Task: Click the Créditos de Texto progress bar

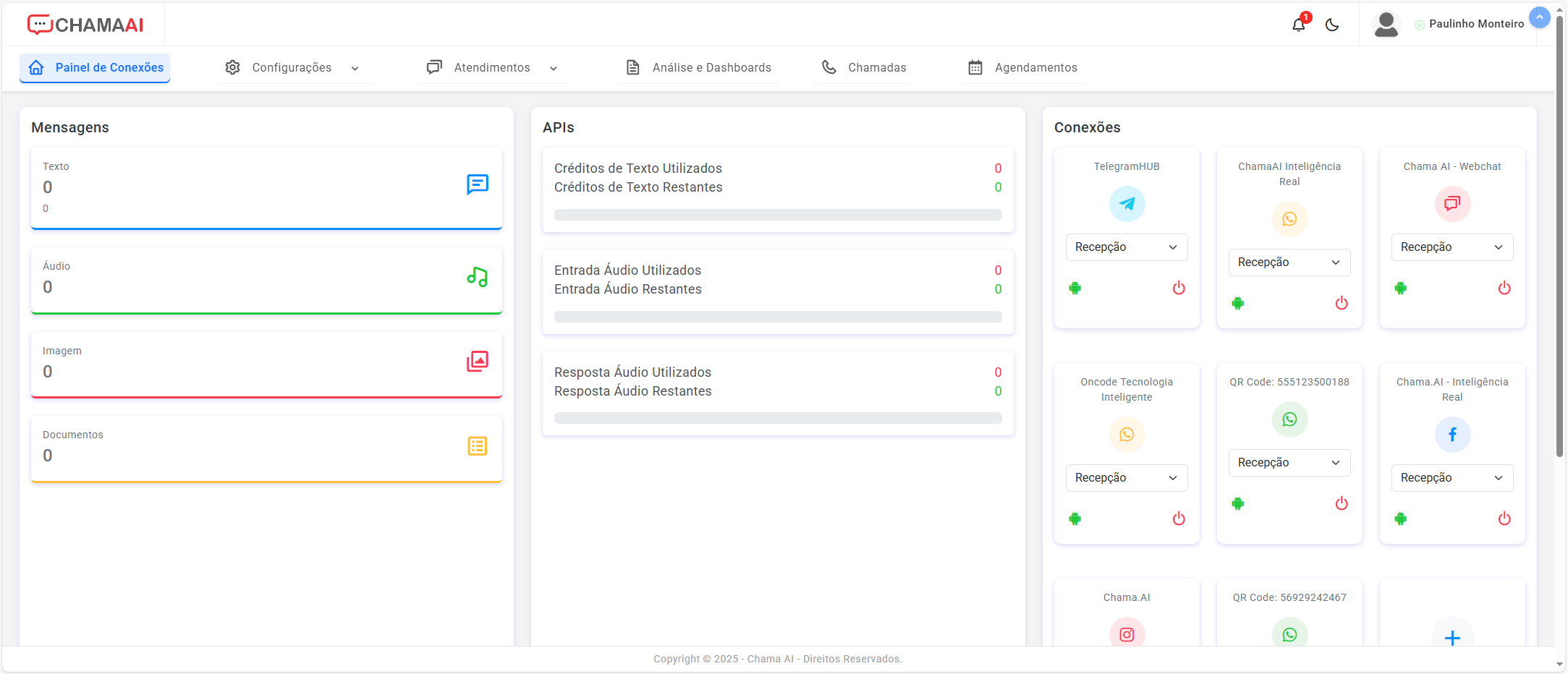Action: (778, 215)
